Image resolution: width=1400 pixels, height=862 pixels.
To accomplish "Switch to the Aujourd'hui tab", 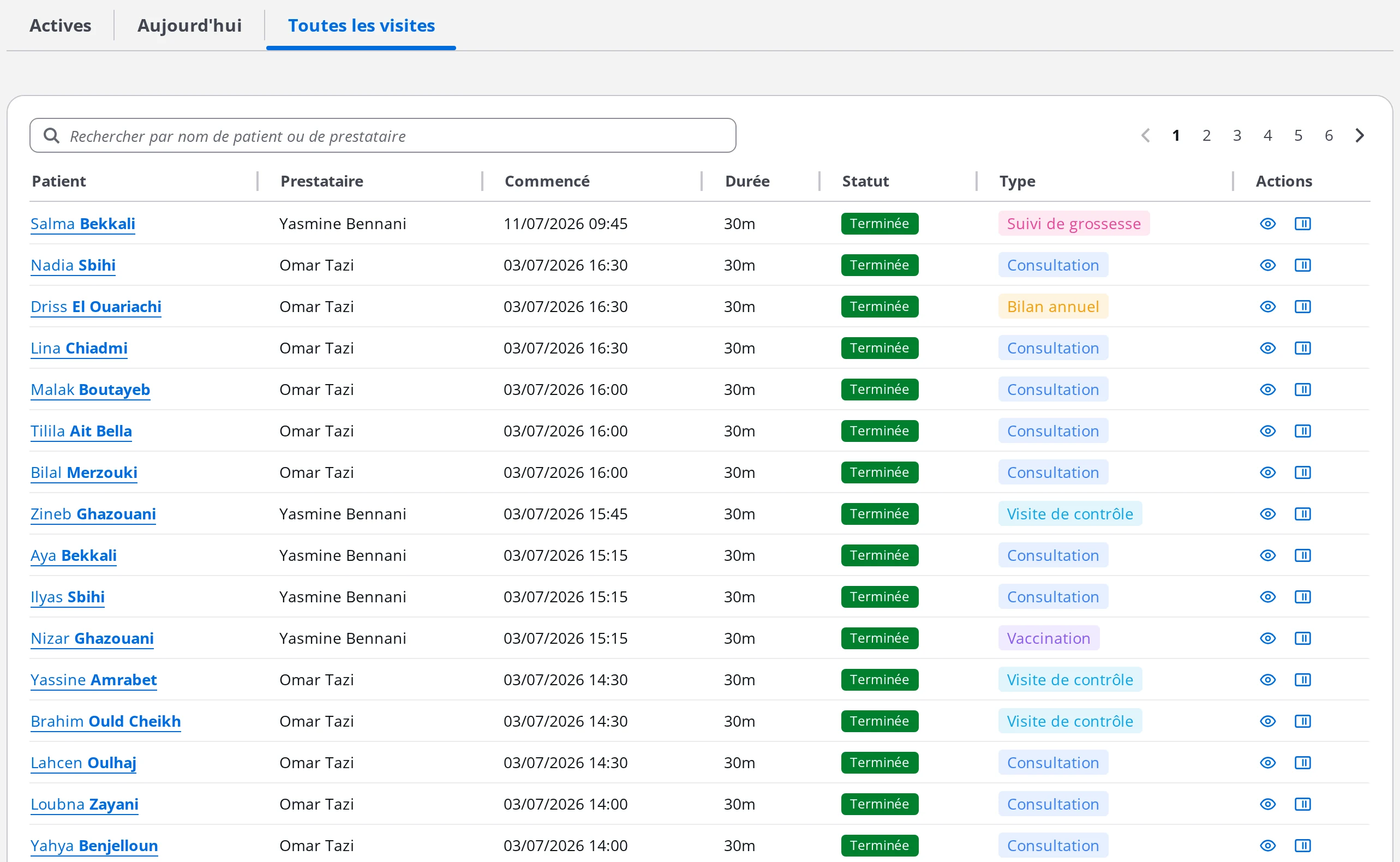I will coord(189,26).
